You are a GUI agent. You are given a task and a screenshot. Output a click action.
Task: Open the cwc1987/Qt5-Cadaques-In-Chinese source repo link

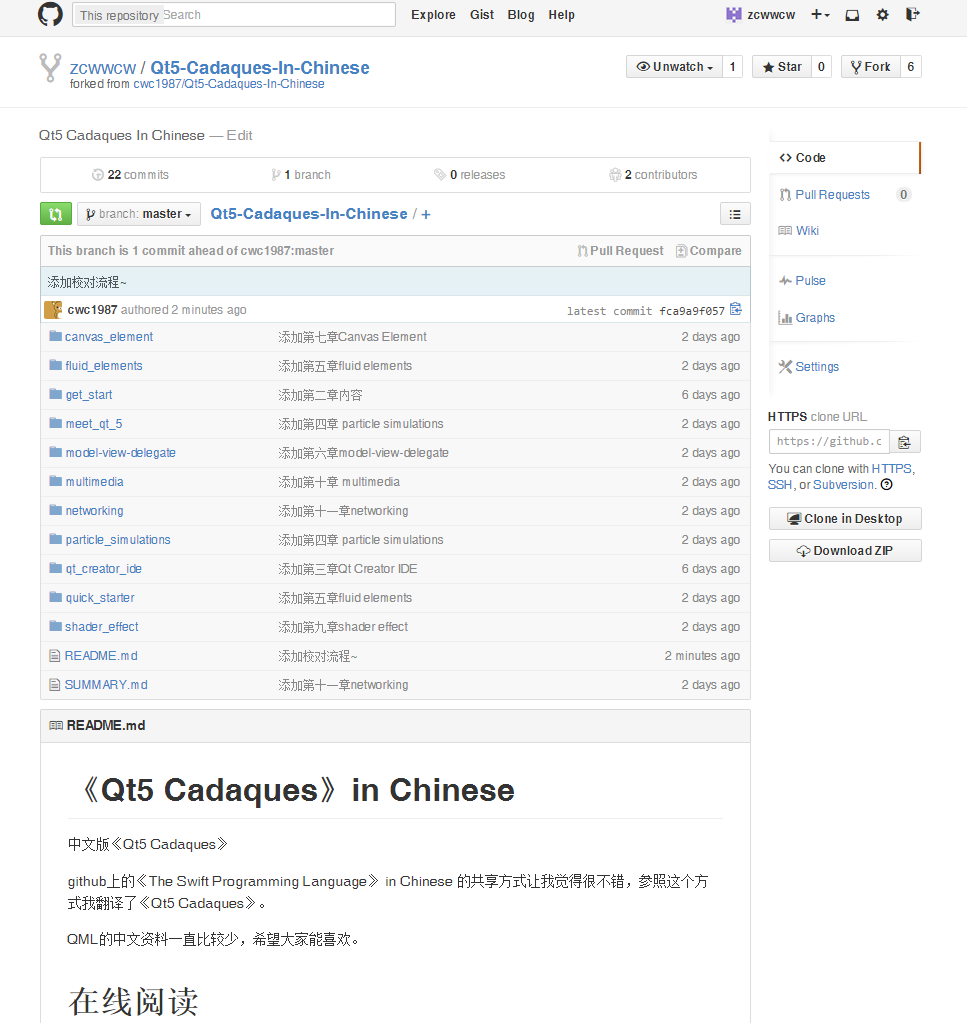point(229,84)
